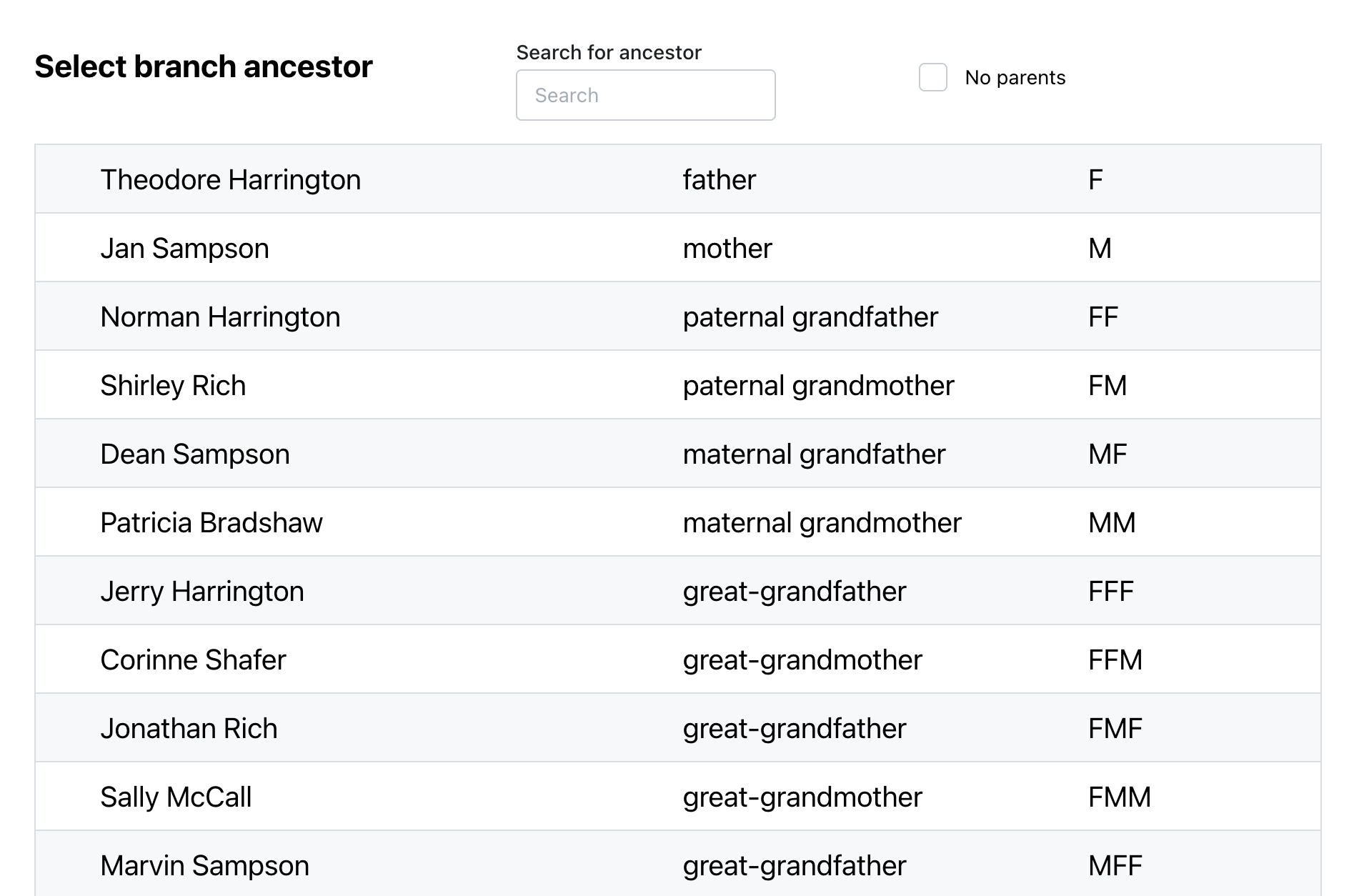Click the MM code for Patricia Bradshaw
The height and width of the screenshot is (896, 1349).
(x=1112, y=523)
